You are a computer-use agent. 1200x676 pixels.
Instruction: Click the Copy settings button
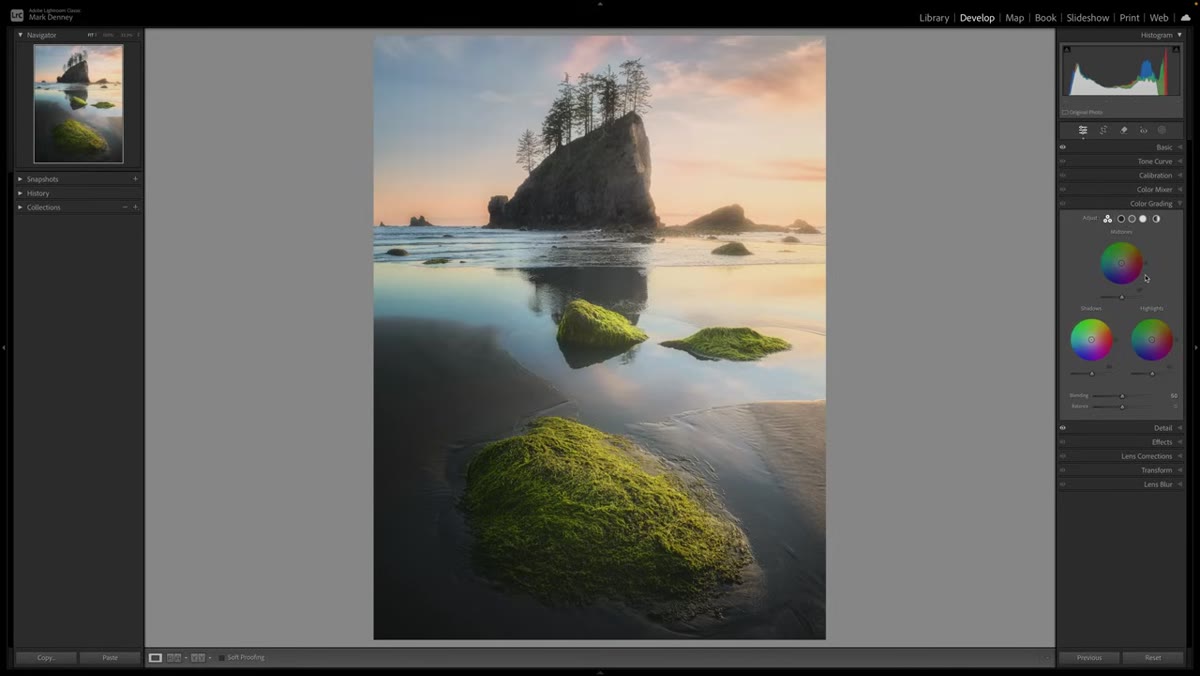tap(46, 658)
